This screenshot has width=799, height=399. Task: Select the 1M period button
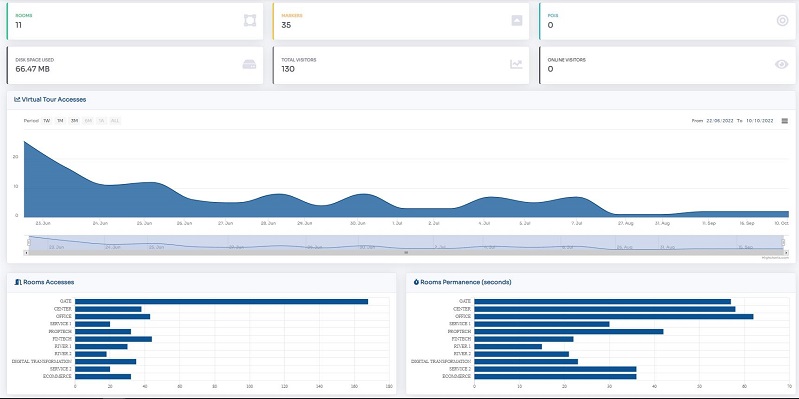[60, 121]
